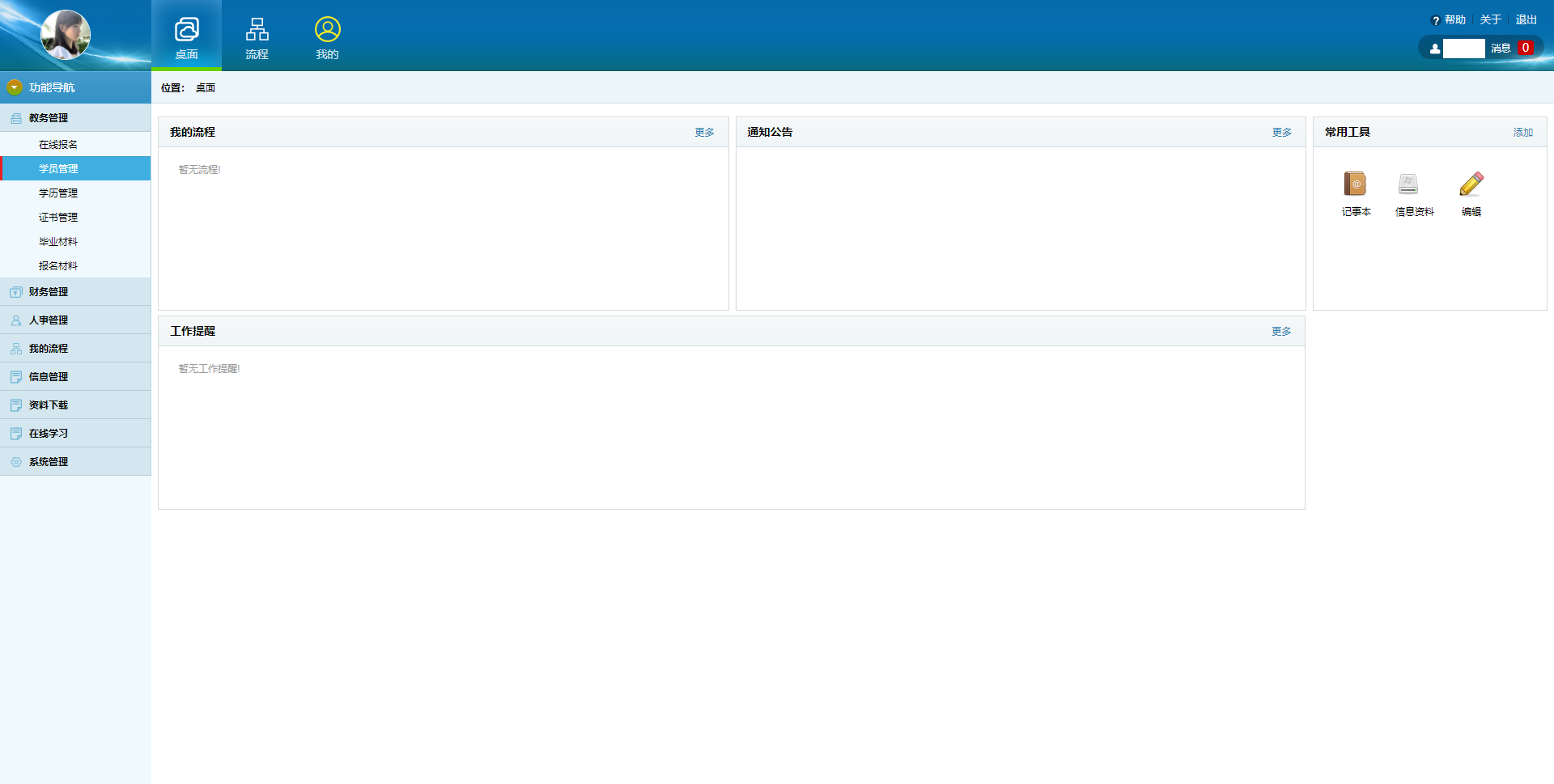Click 暂无流程! text
This screenshot has height=784, width=1554.
pyautogui.click(x=199, y=170)
